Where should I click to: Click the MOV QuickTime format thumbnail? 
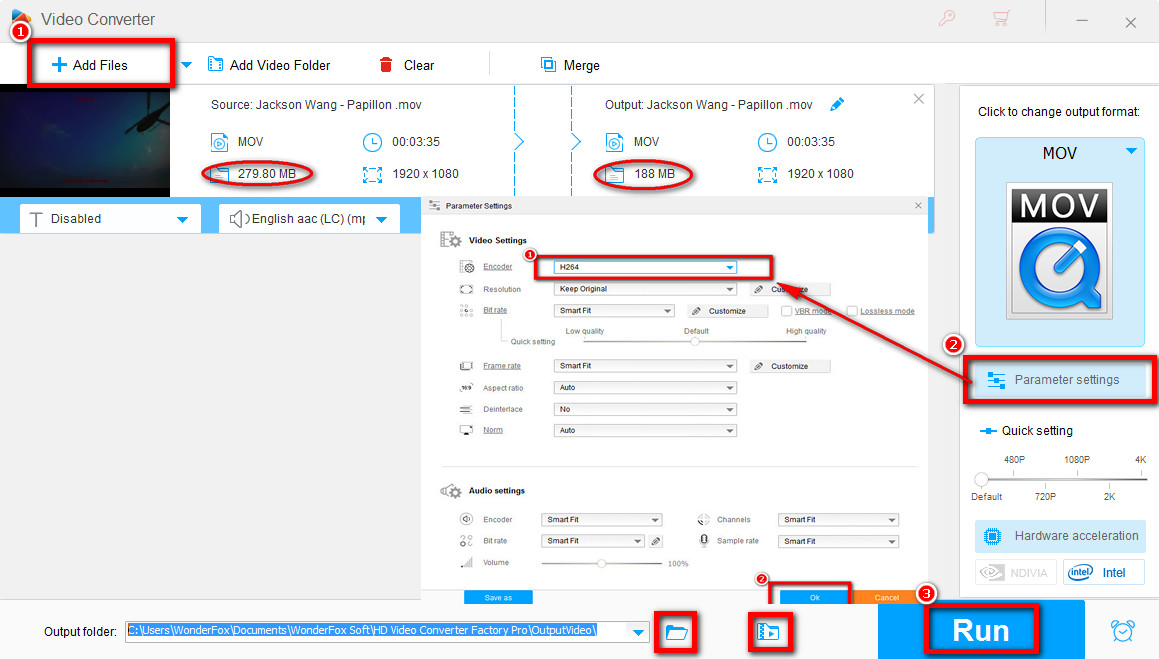tap(1059, 248)
